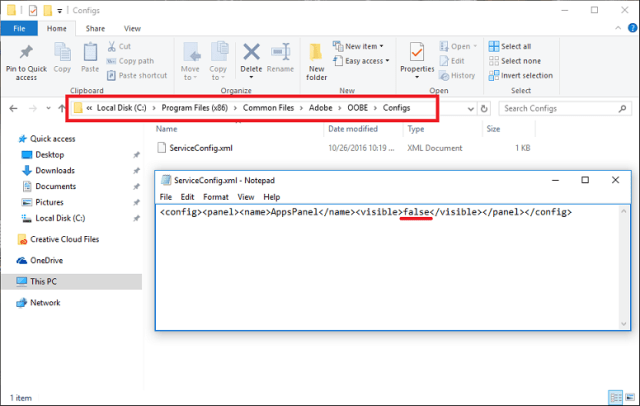Click Program Files (x86) breadcrumb
This screenshot has height=406, width=640.
(195, 108)
